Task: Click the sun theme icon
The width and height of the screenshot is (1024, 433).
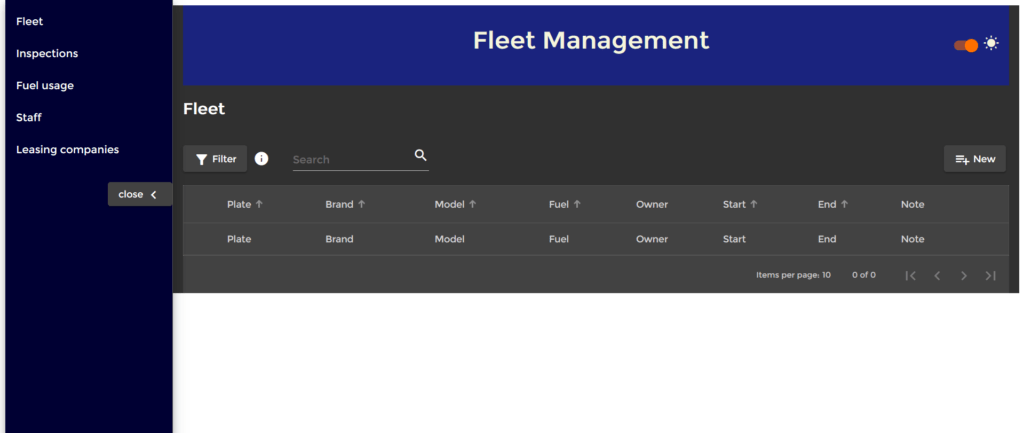Action: (991, 43)
